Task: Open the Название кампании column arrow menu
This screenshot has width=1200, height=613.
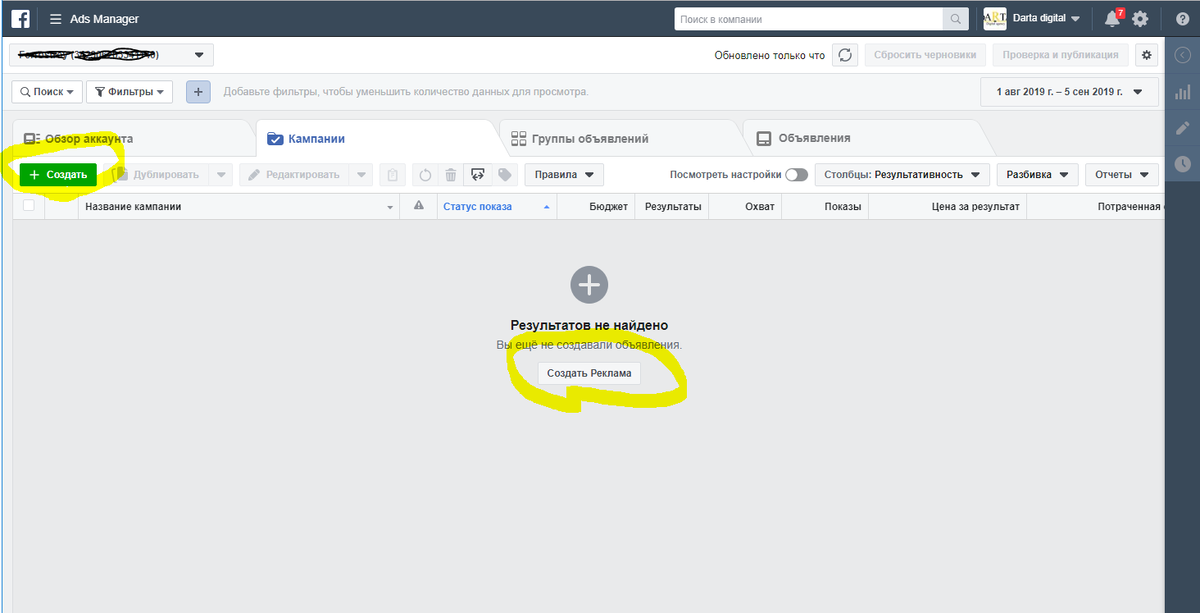Action: (x=390, y=207)
